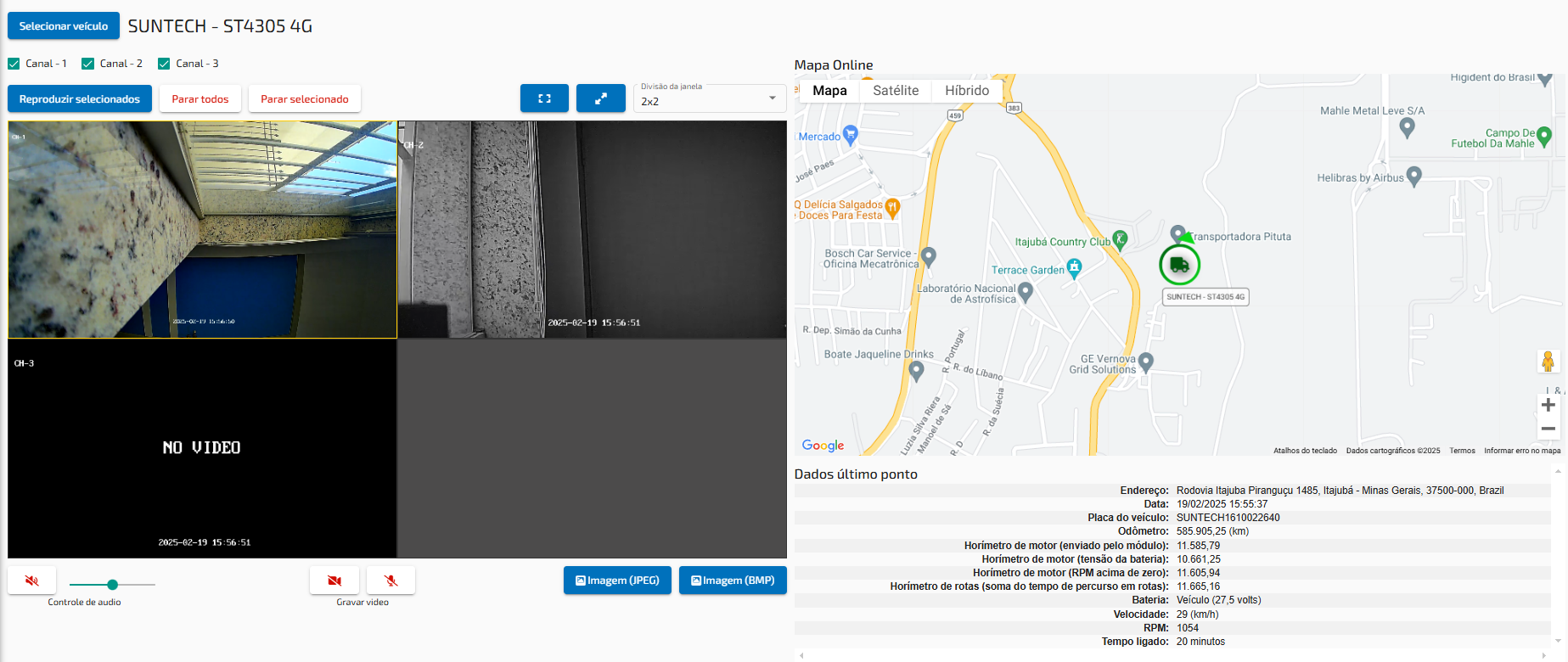Image resolution: width=1568 pixels, height=662 pixels.
Task: Click the Delícia Salgados restaurant pin
Action: 892,206
